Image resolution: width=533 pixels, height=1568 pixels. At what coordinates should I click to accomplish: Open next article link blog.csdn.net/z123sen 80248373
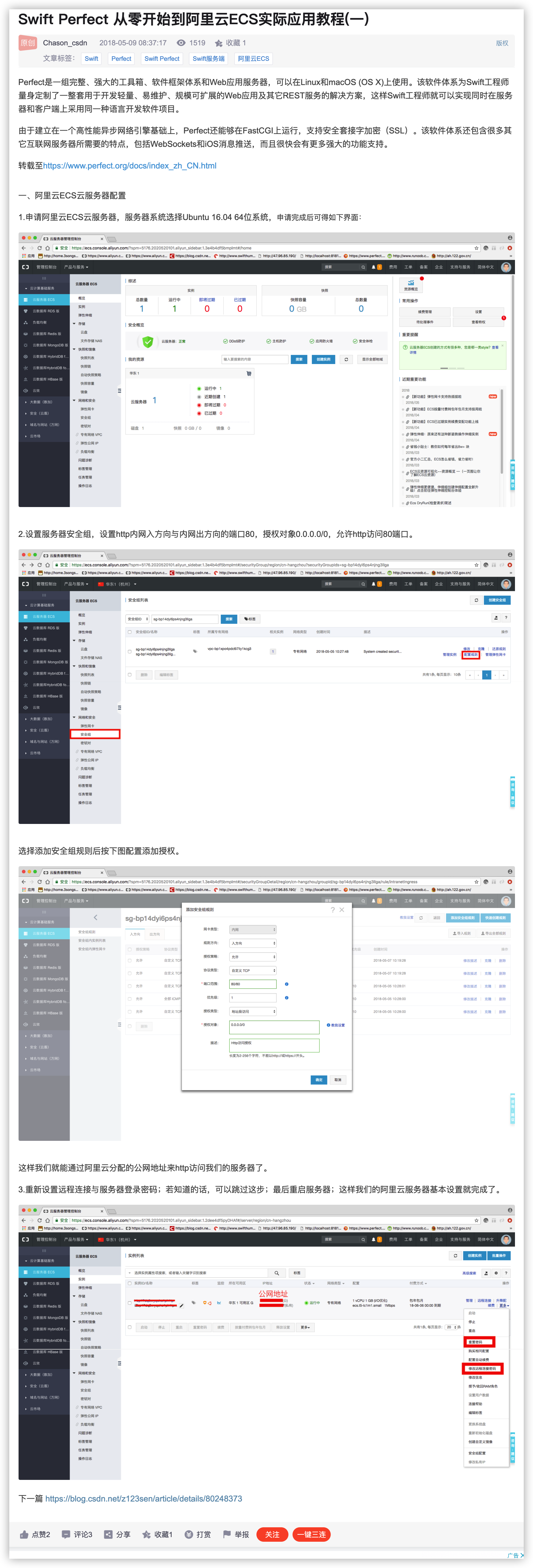(x=144, y=1499)
